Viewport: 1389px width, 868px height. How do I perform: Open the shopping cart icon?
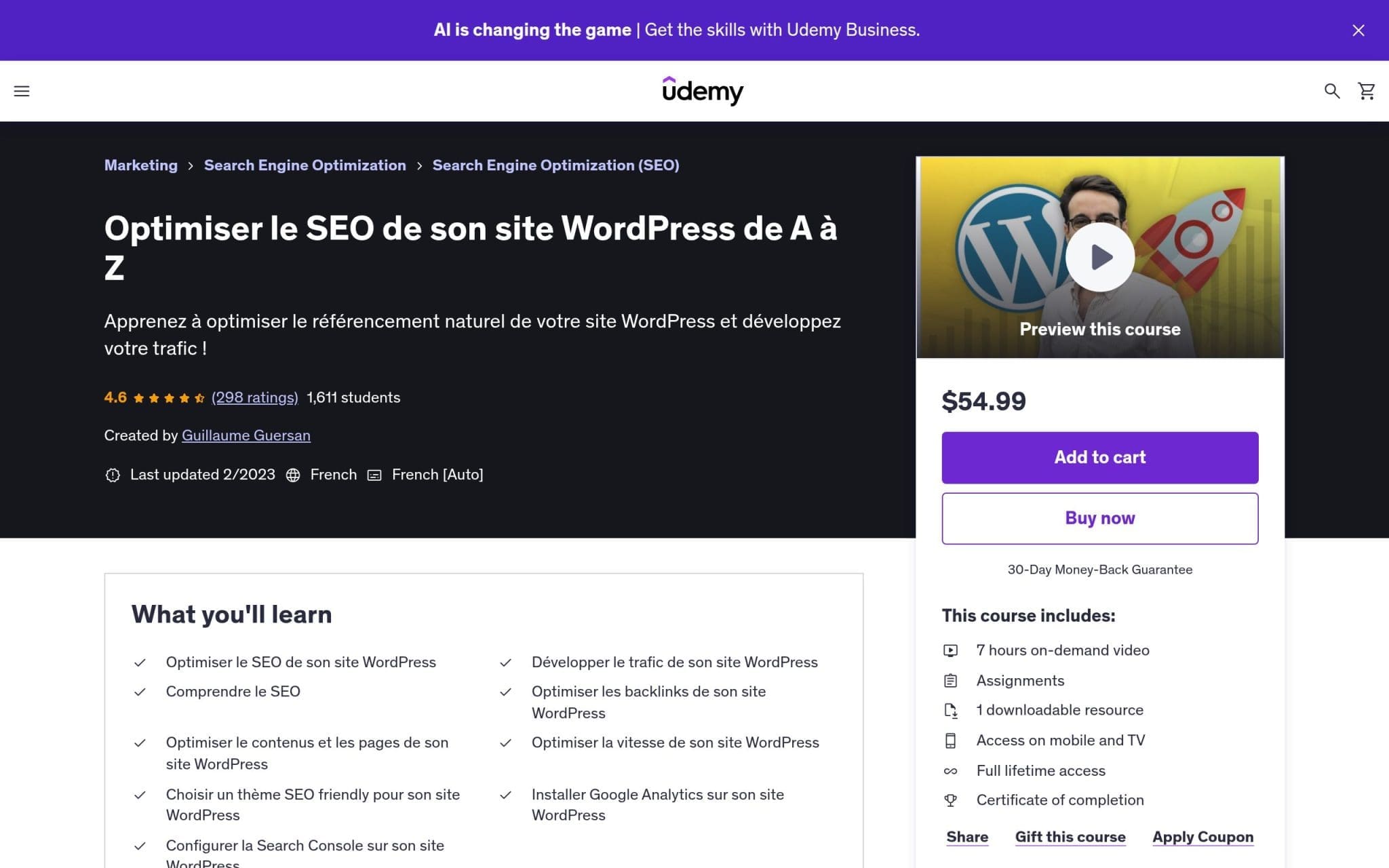click(1365, 90)
